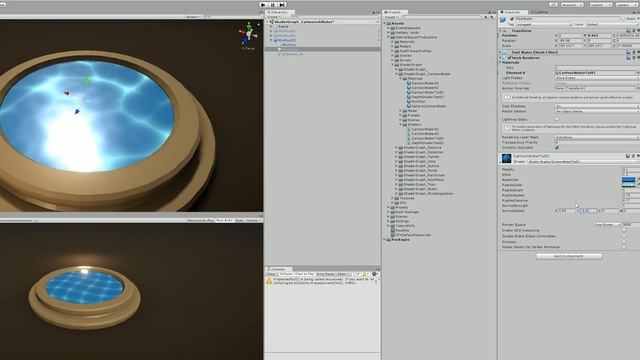Toggle the GameObject active checkbox in Inspector
The height and width of the screenshot is (360, 640).
pos(512,19)
